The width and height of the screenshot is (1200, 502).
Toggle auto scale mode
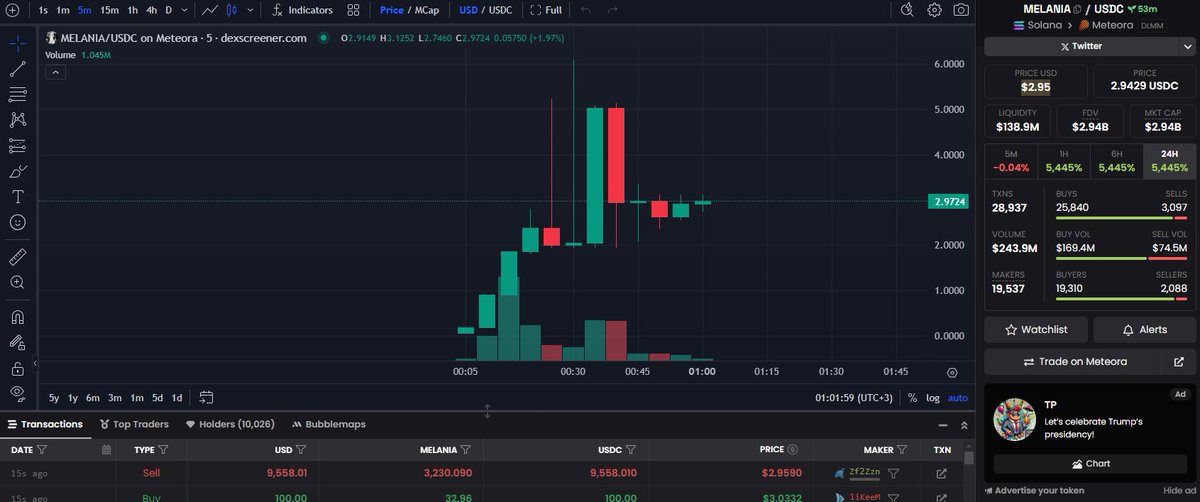[x=958, y=397]
